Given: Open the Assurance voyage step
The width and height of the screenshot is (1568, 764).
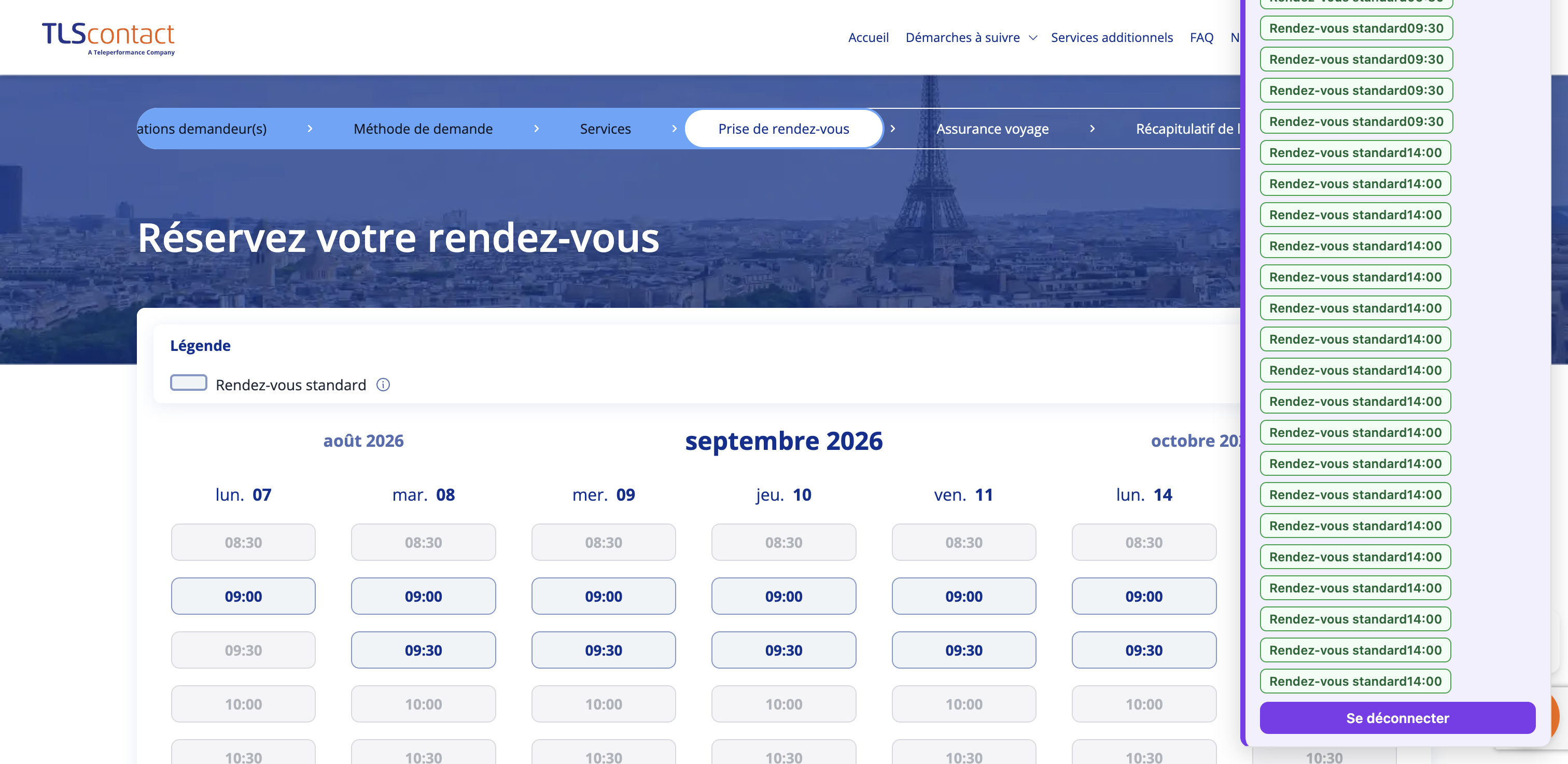Looking at the screenshot, I should (x=992, y=129).
